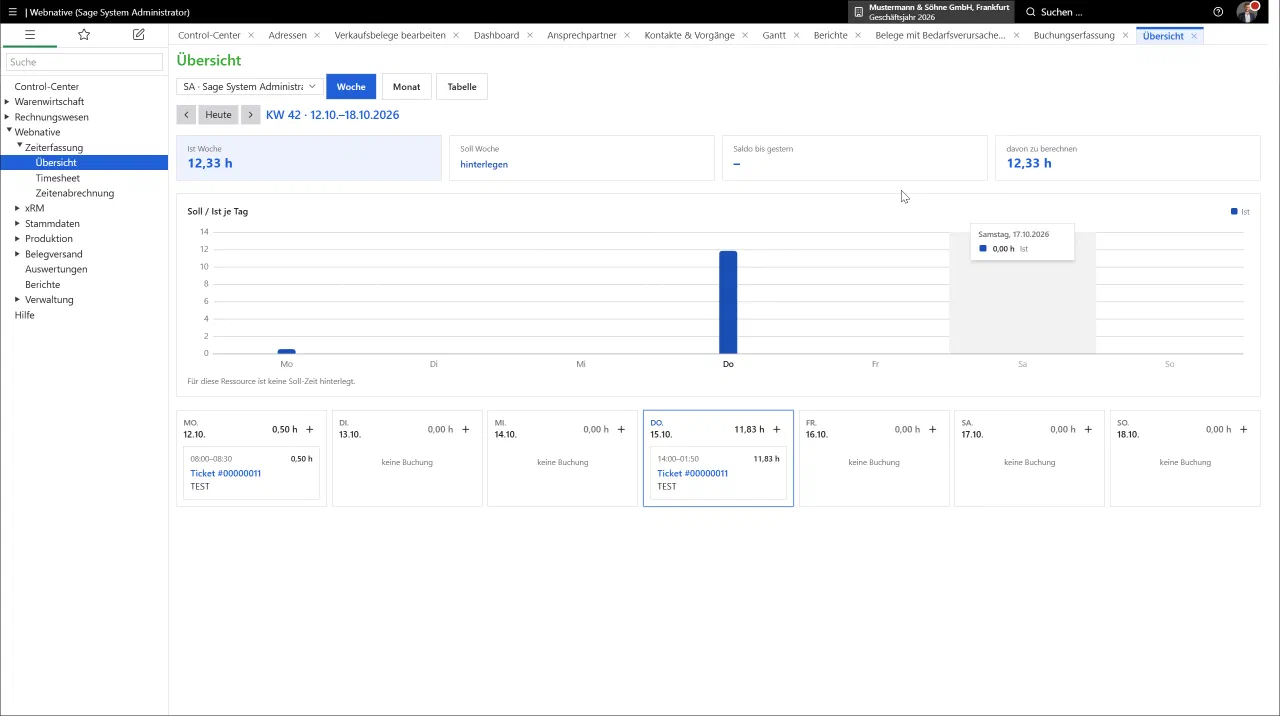Switch to the Adressen tab
Viewport: 1280px width, 716px height.
288,35
